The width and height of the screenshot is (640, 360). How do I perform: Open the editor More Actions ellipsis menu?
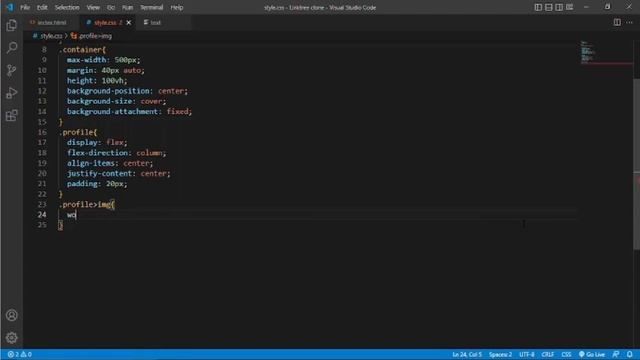629,22
